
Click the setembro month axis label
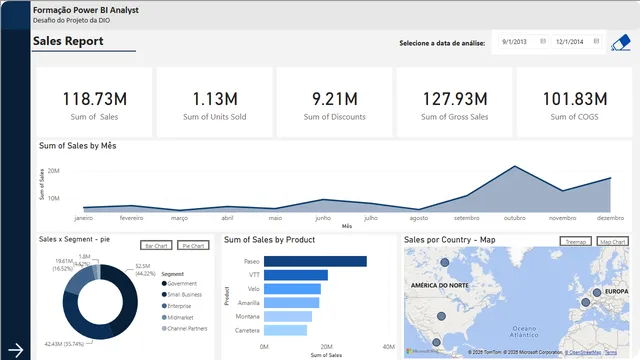click(467, 218)
